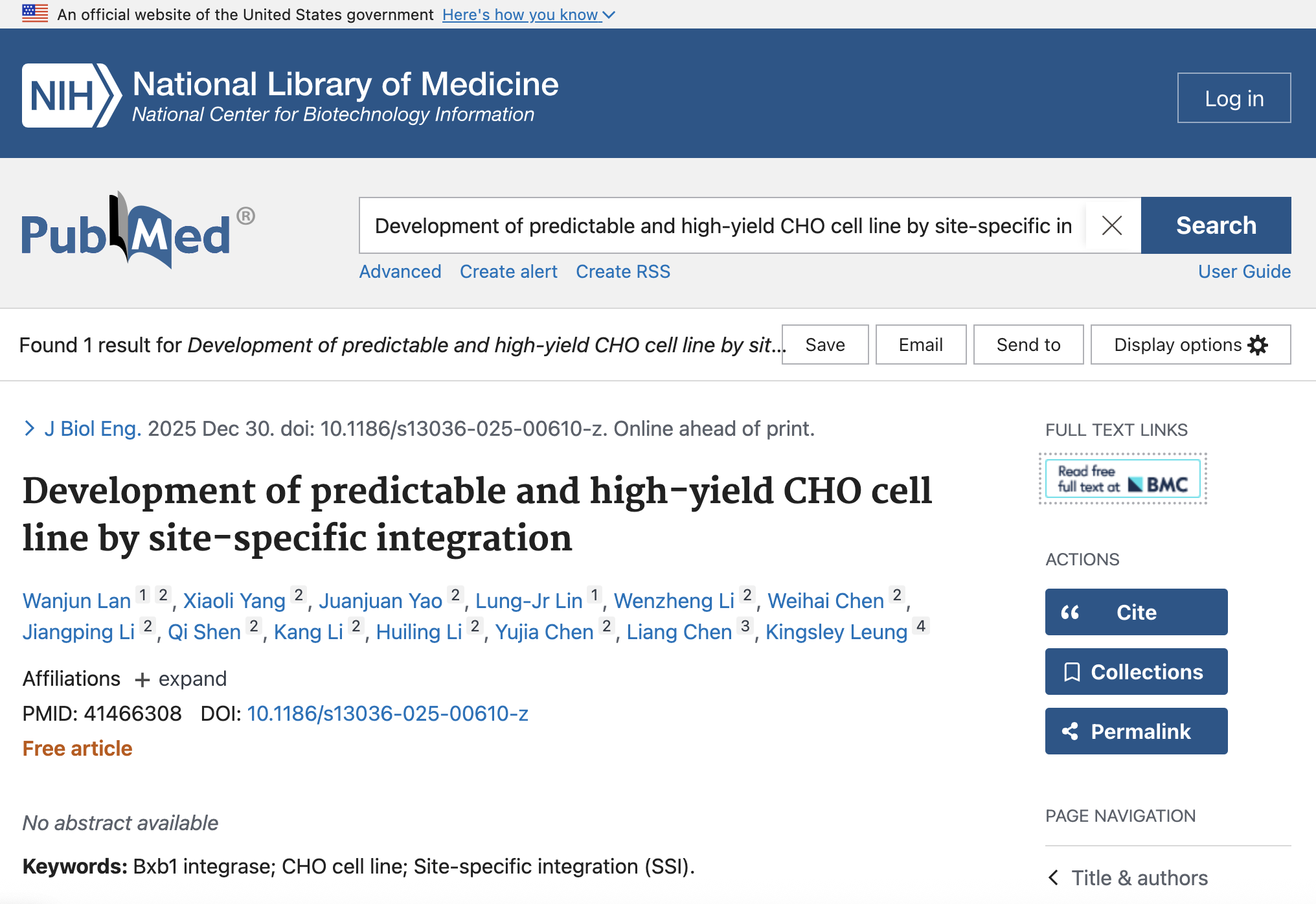Click the Permalink share button
The height and width of the screenshot is (904, 1316).
[1136, 731]
